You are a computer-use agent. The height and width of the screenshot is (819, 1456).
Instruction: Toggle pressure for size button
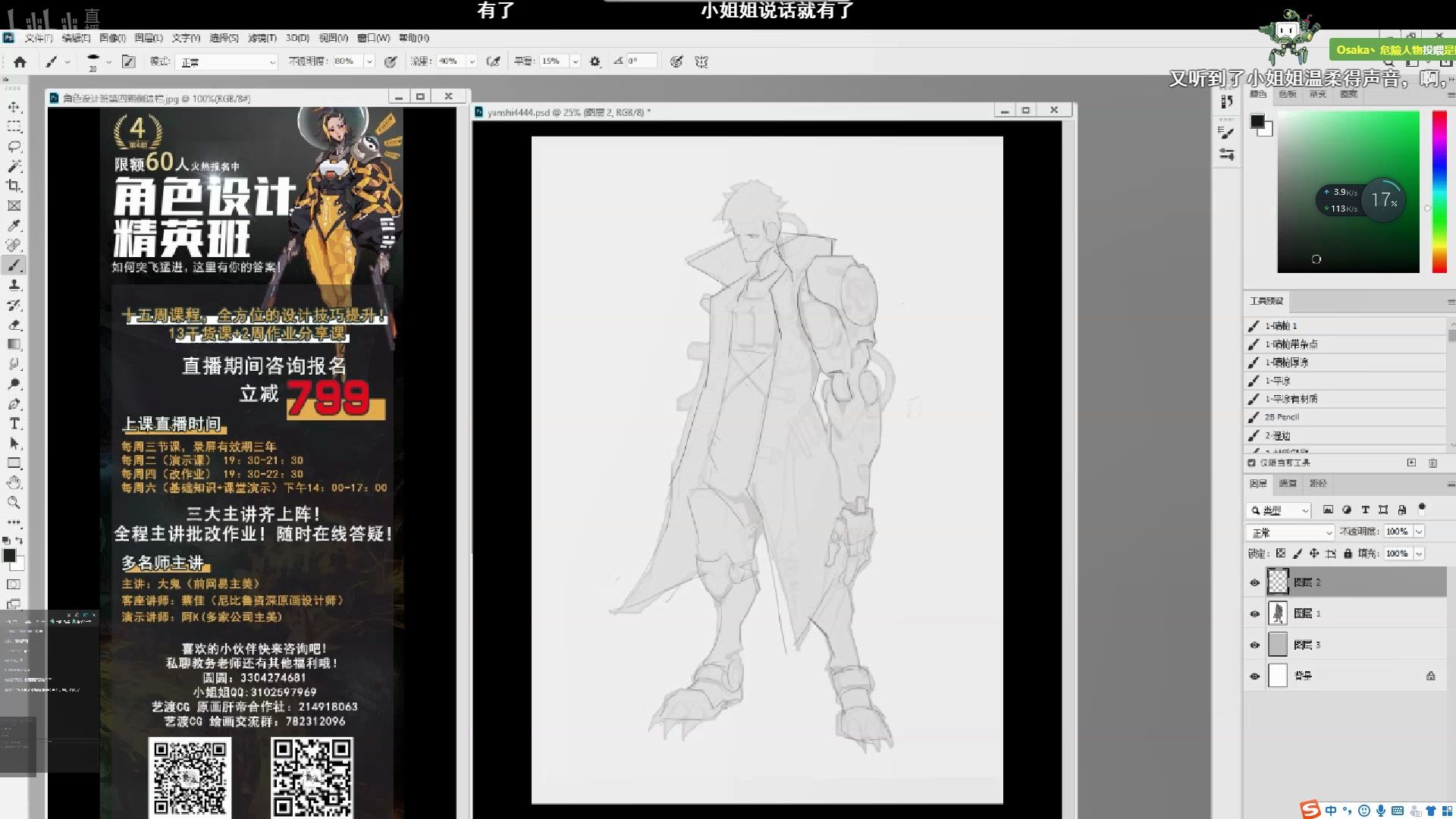coord(676,61)
